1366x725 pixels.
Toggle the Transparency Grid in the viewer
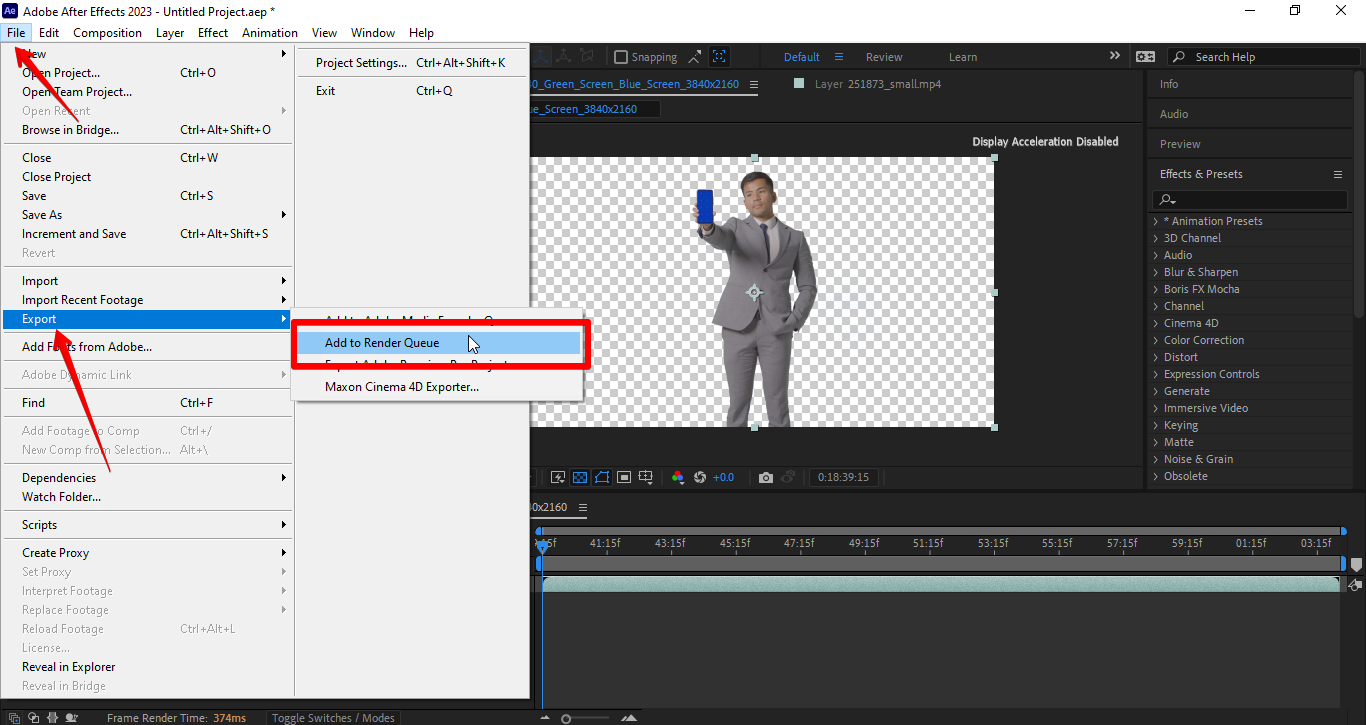point(579,477)
